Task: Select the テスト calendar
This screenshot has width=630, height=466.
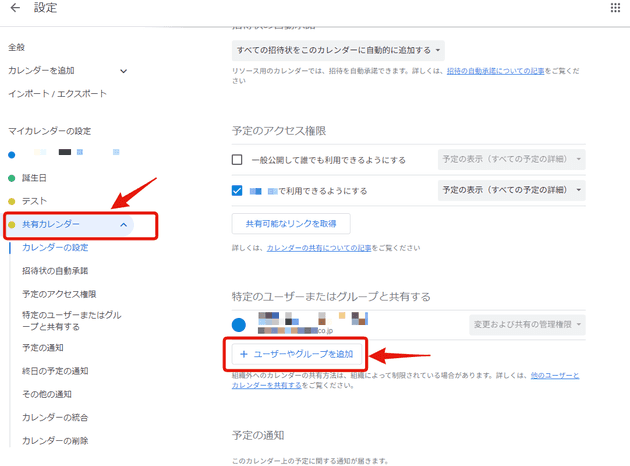Action: tap(34, 201)
